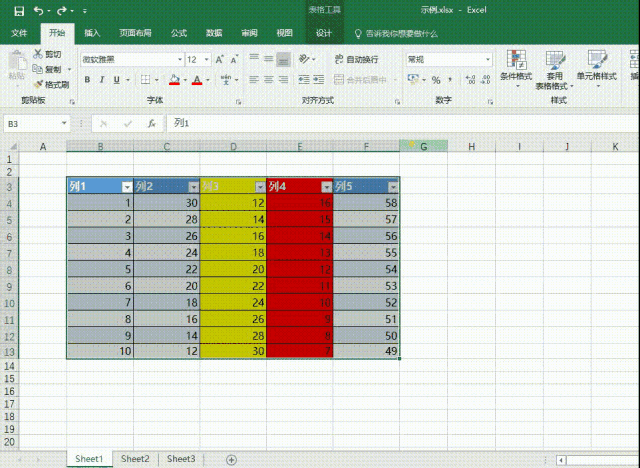Open the 插入 ribbon tab
This screenshot has height=468, width=640.
(92, 33)
